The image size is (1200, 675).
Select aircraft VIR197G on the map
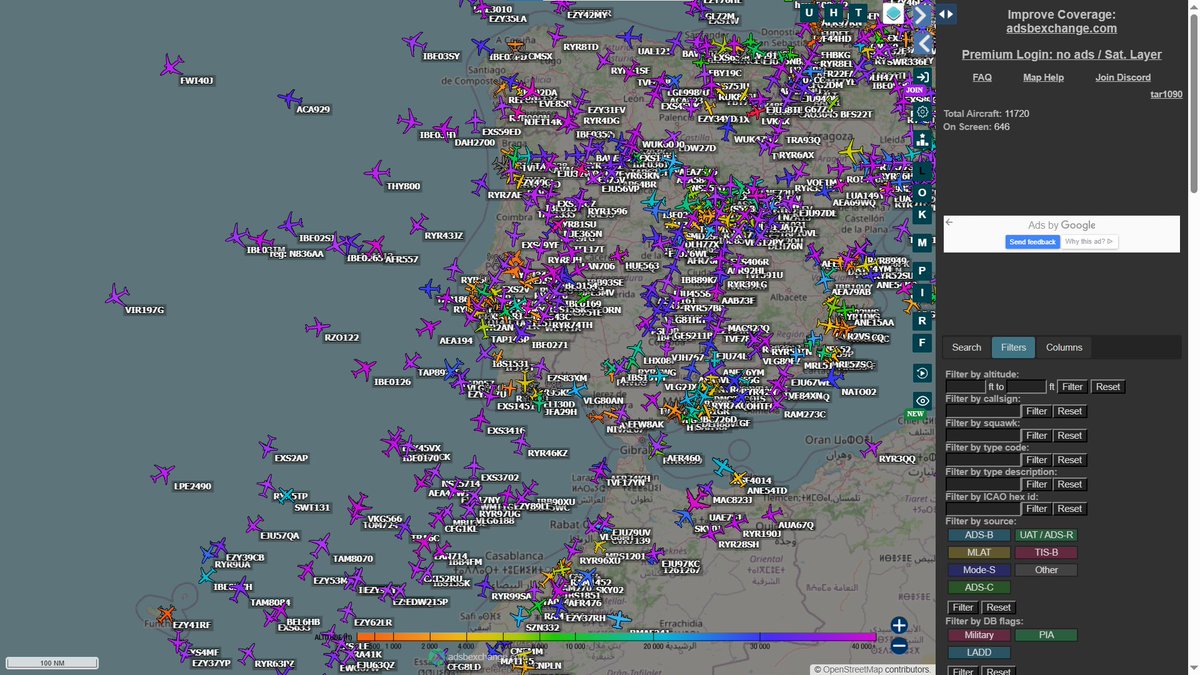point(117,296)
